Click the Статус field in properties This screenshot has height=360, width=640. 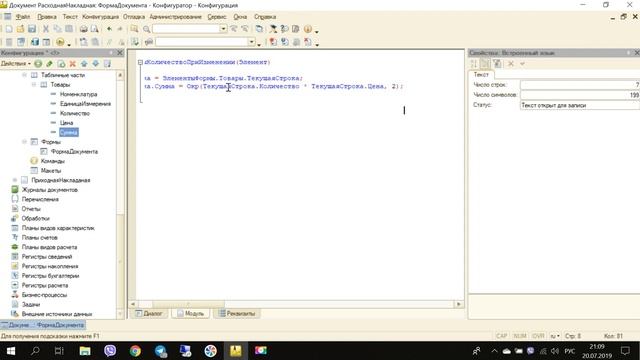[x=580, y=105]
